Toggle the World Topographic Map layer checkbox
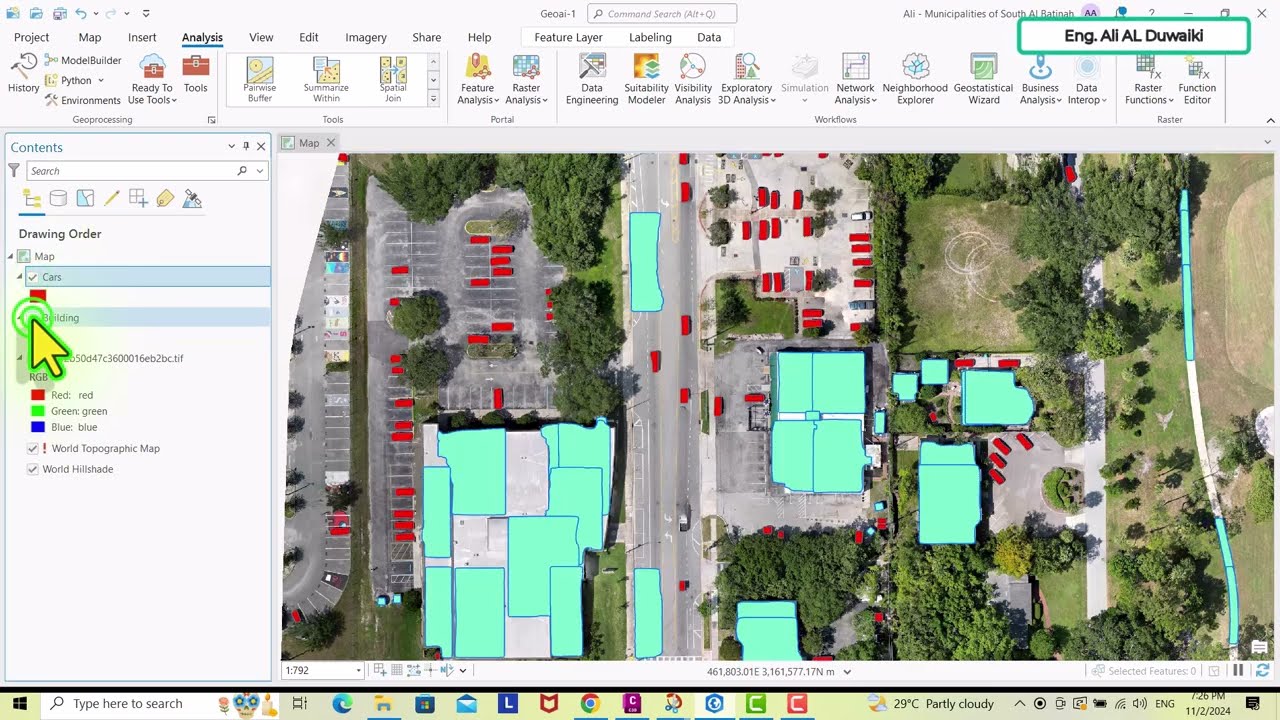 33,449
